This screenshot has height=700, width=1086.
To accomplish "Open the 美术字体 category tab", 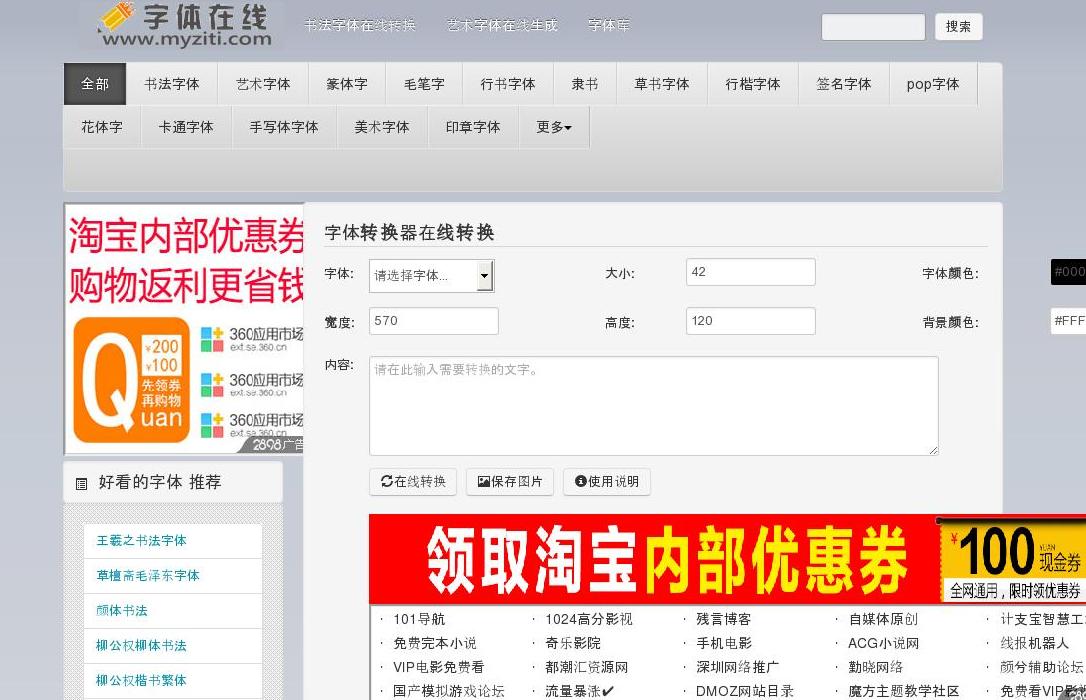I will pyautogui.click(x=382, y=127).
